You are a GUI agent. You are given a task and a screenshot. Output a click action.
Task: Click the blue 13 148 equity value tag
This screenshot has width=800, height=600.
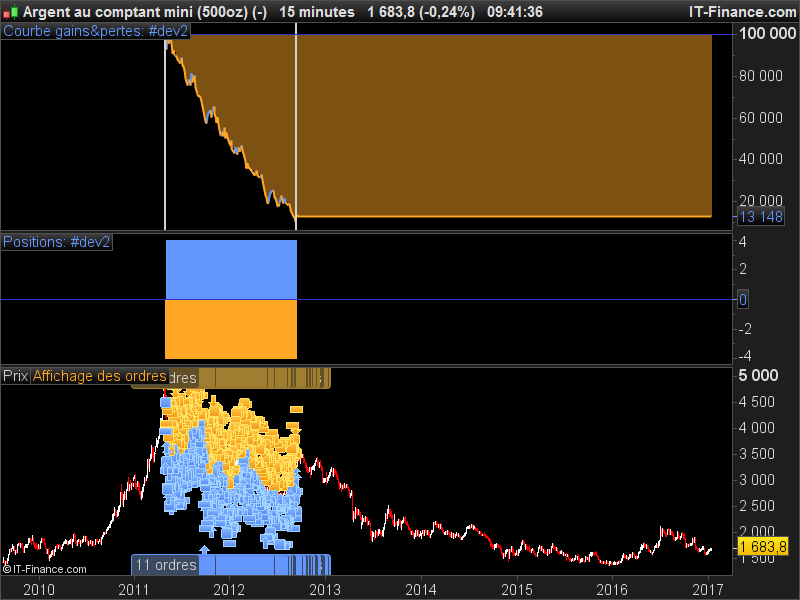tap(761, 217)
